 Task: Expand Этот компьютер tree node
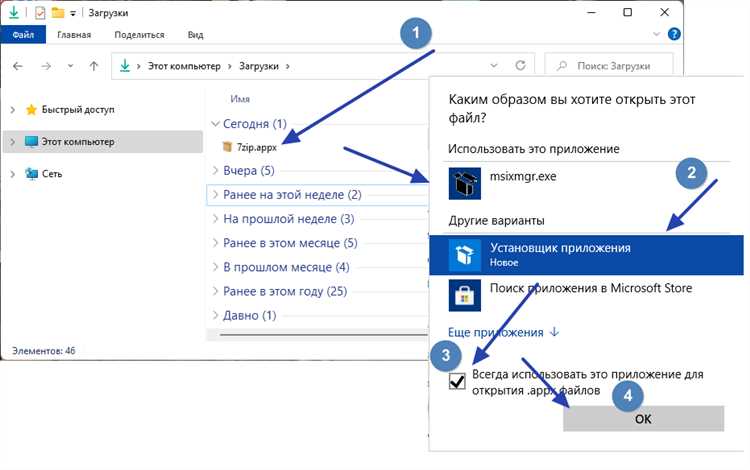[12, 142]
